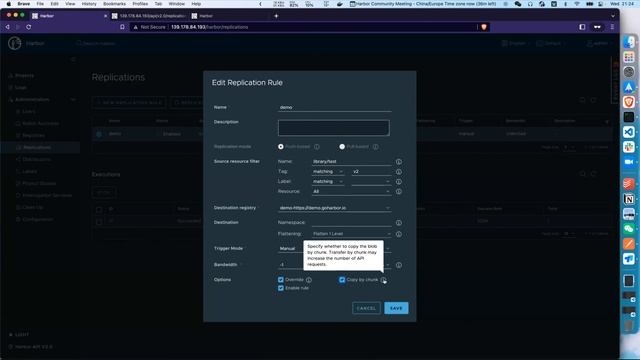Open Tag matching dropdown

(328, 172)
